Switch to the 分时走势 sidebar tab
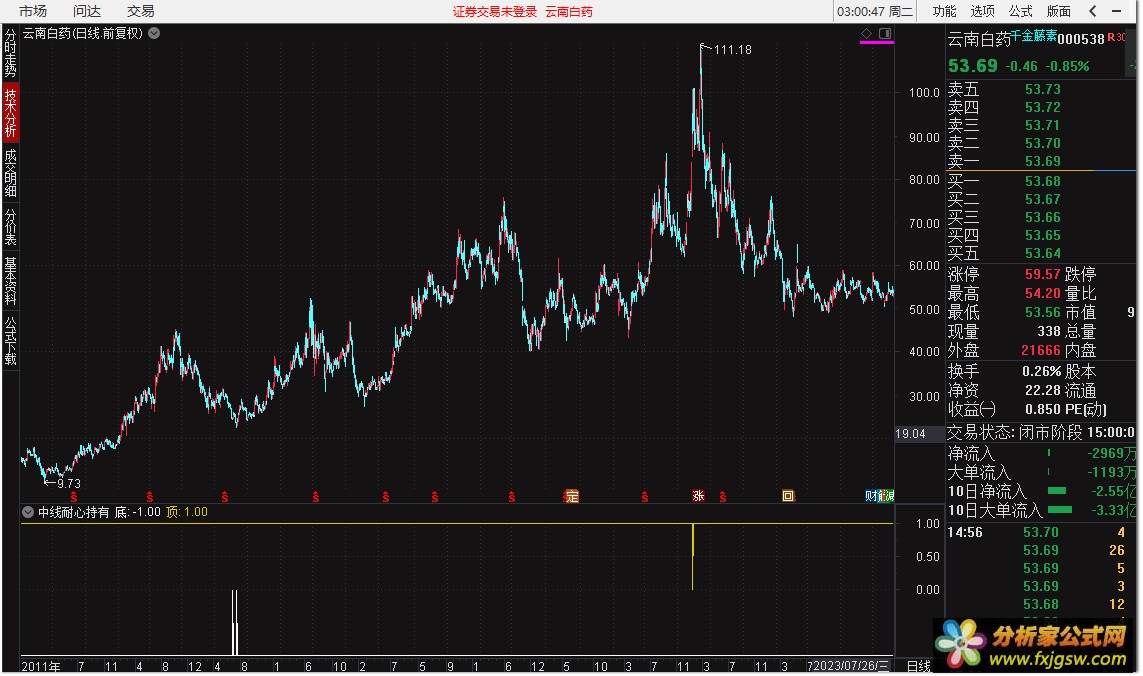This screenshot has height=676, width=1143. pos(10,53)
